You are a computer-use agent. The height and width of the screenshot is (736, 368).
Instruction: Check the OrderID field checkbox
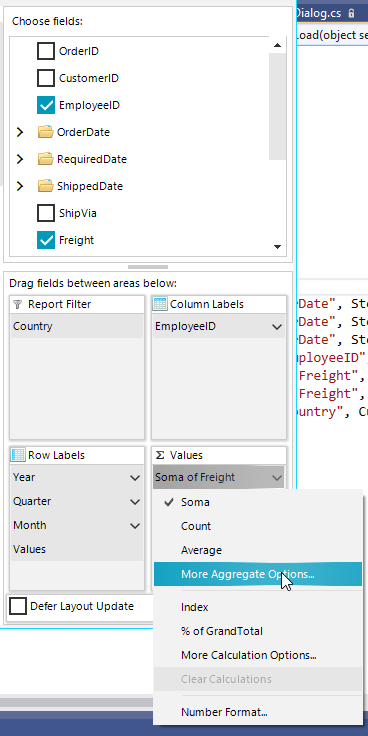pyautogui.click(x=46, y=51)
